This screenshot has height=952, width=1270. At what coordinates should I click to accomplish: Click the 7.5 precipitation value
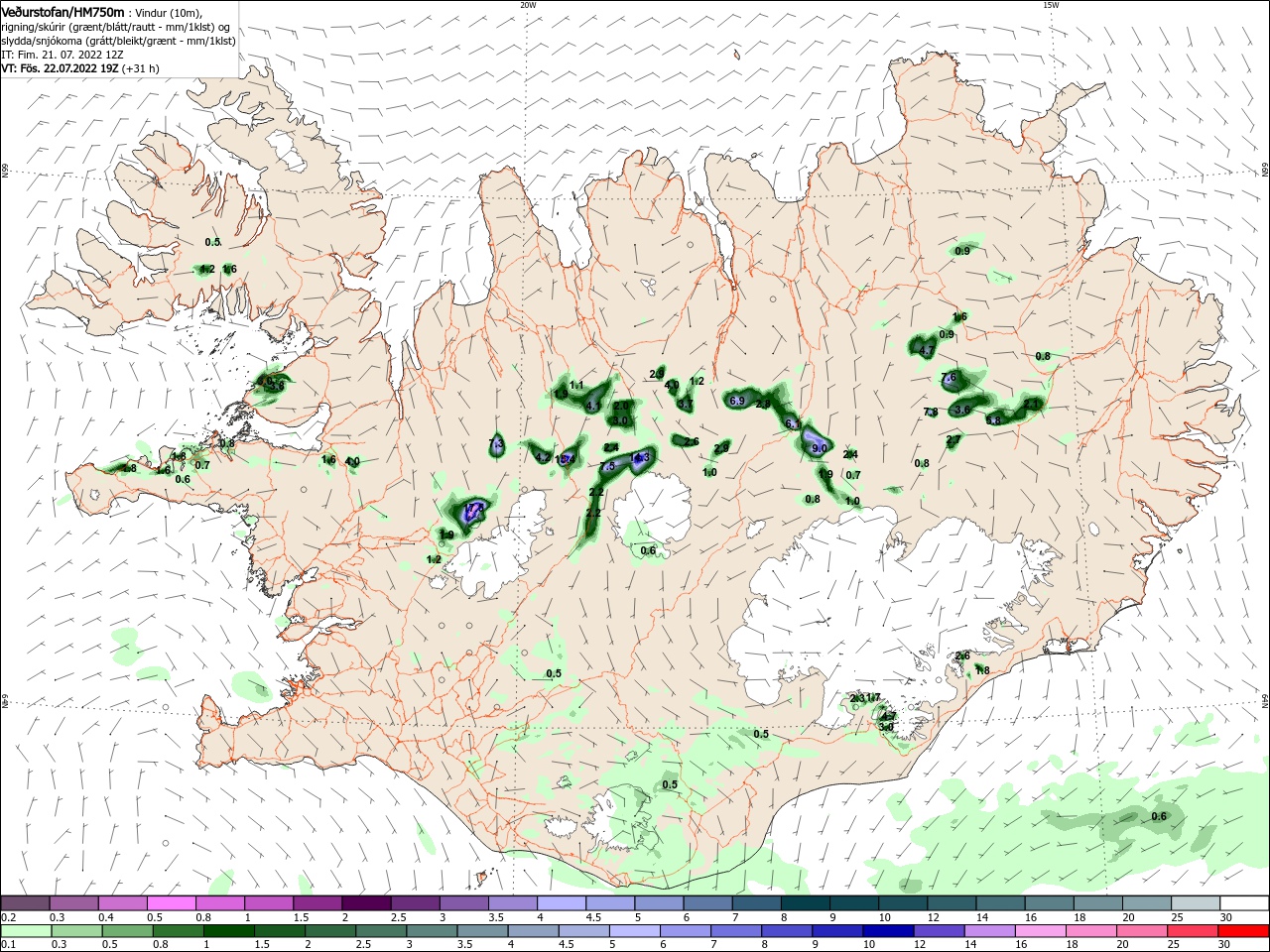pos(608,465)
